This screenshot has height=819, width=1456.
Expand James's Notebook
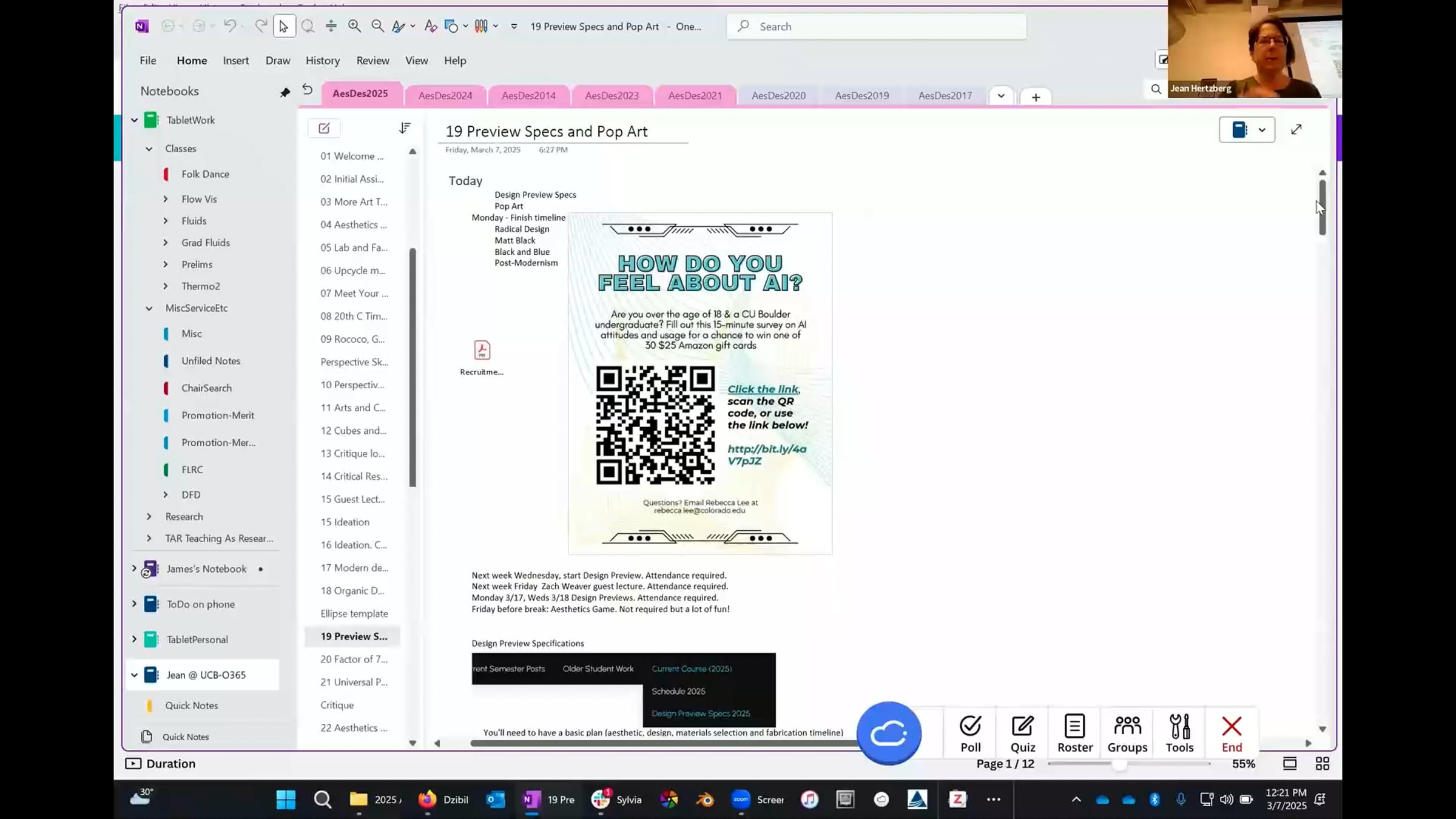pyautogui.click(x=134, y=568)
